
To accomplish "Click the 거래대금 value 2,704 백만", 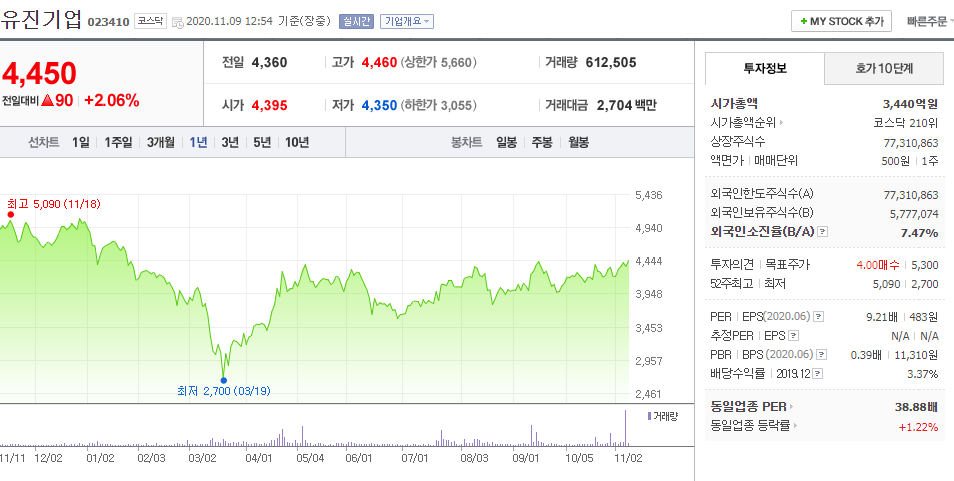I will pyautogui.click(x=627, y=105).
